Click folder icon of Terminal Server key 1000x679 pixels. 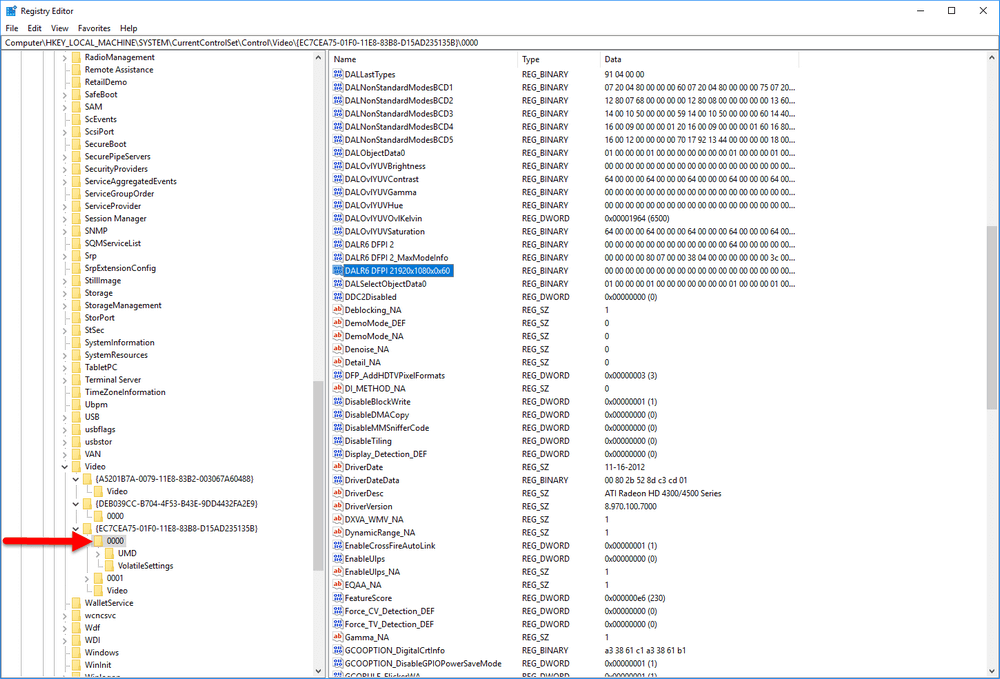pyautogui.click(x=77, y=379)
